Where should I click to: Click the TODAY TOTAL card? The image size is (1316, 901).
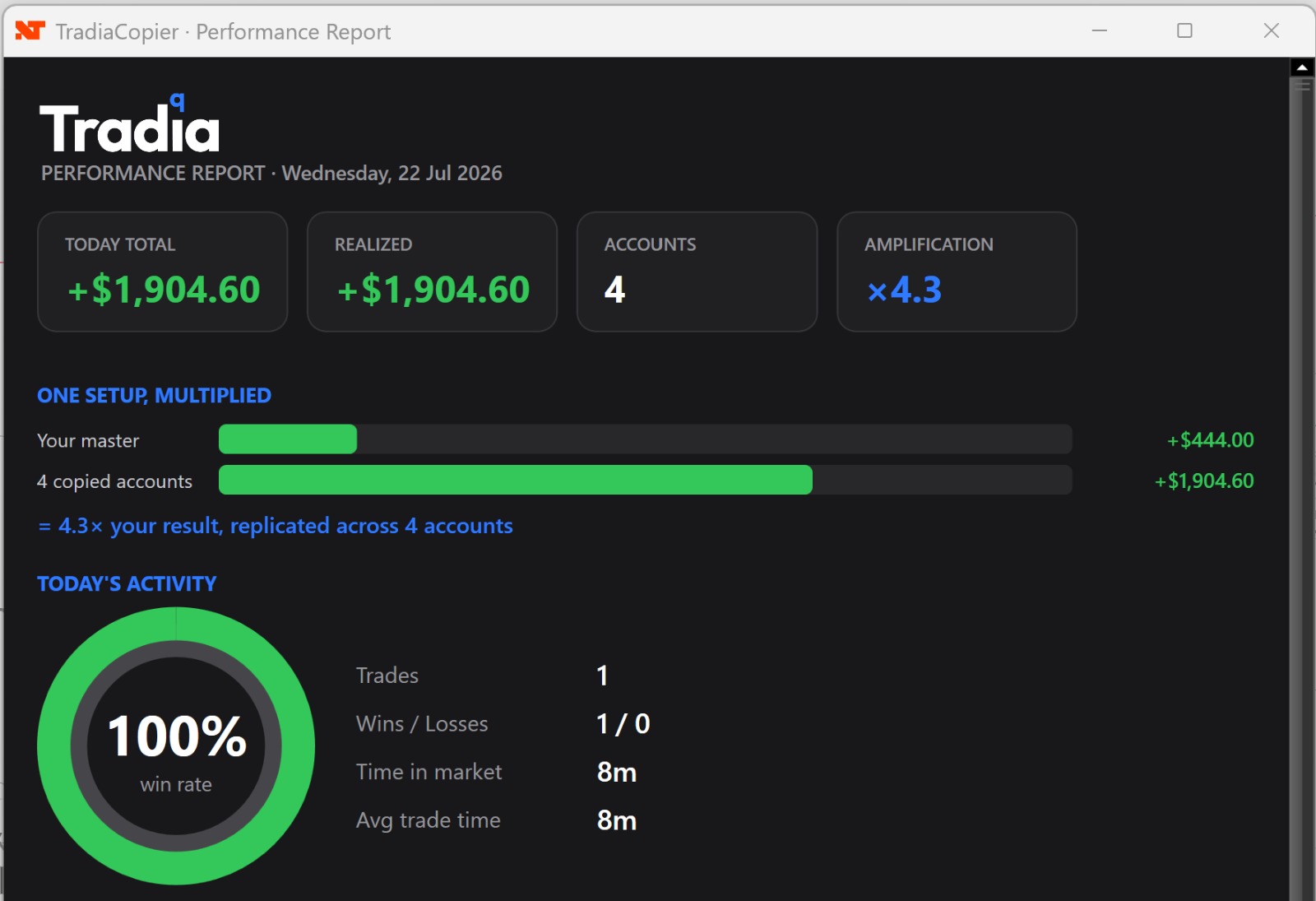coord(163,272)
